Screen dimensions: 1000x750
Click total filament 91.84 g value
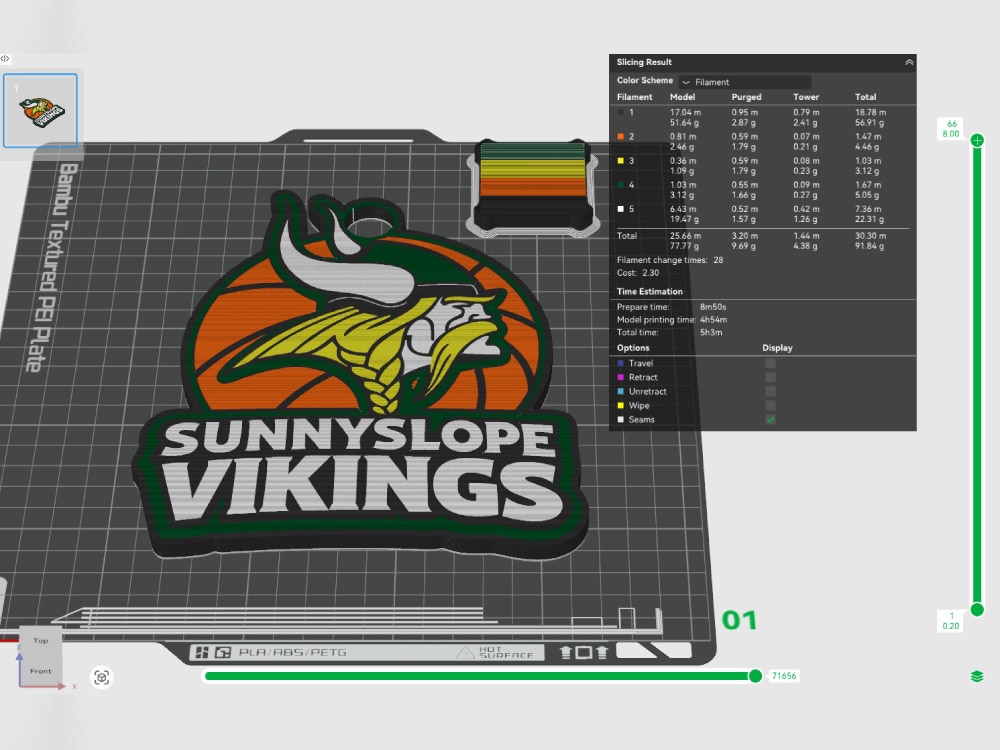tap(870, 246)
